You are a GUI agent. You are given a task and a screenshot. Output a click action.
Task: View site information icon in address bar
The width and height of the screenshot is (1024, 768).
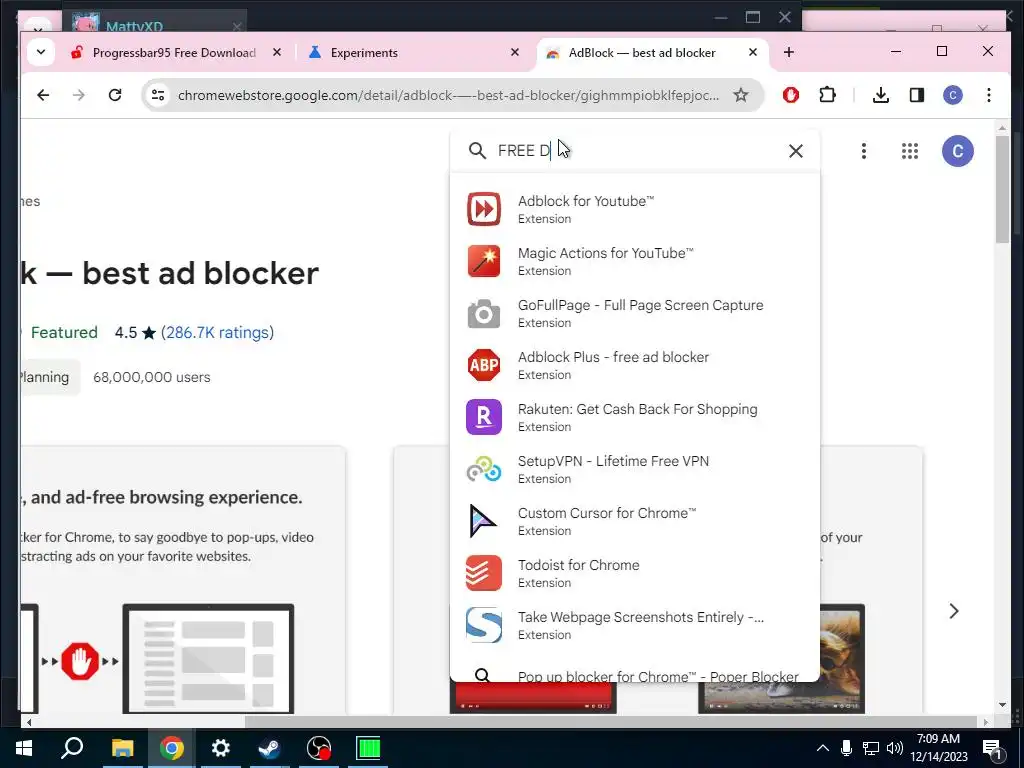[x=158, y=95]
